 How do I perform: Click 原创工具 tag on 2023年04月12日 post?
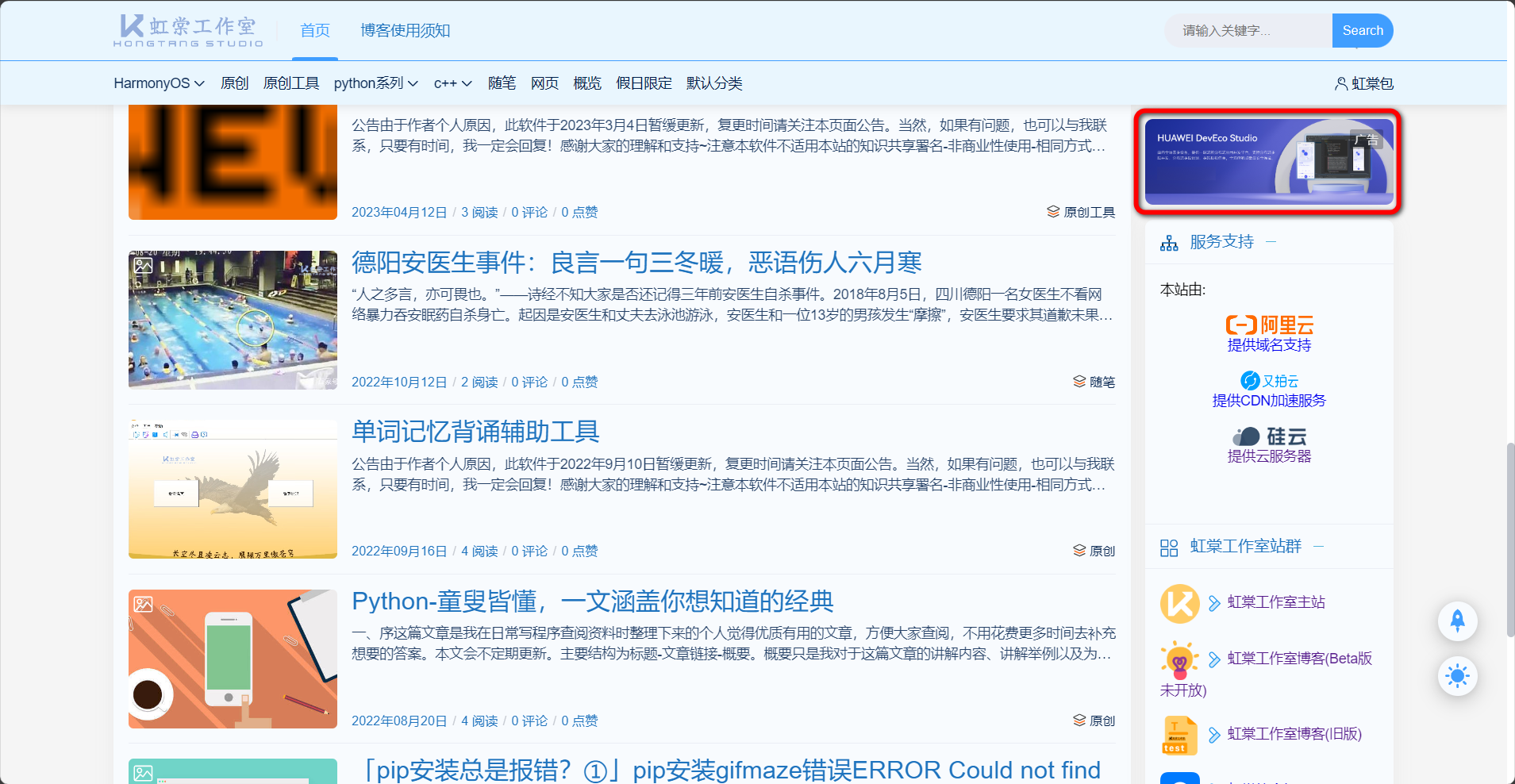tap(1089, 212)
